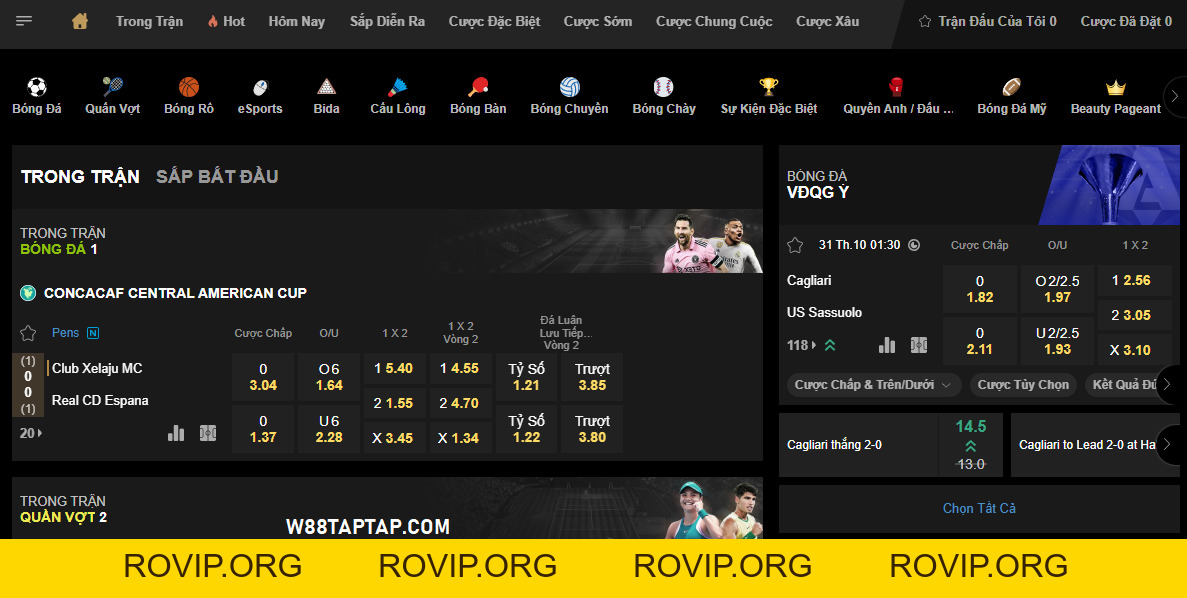
Task: Select the Bóng Bàn table tennis icon
Action: [478, 86]
